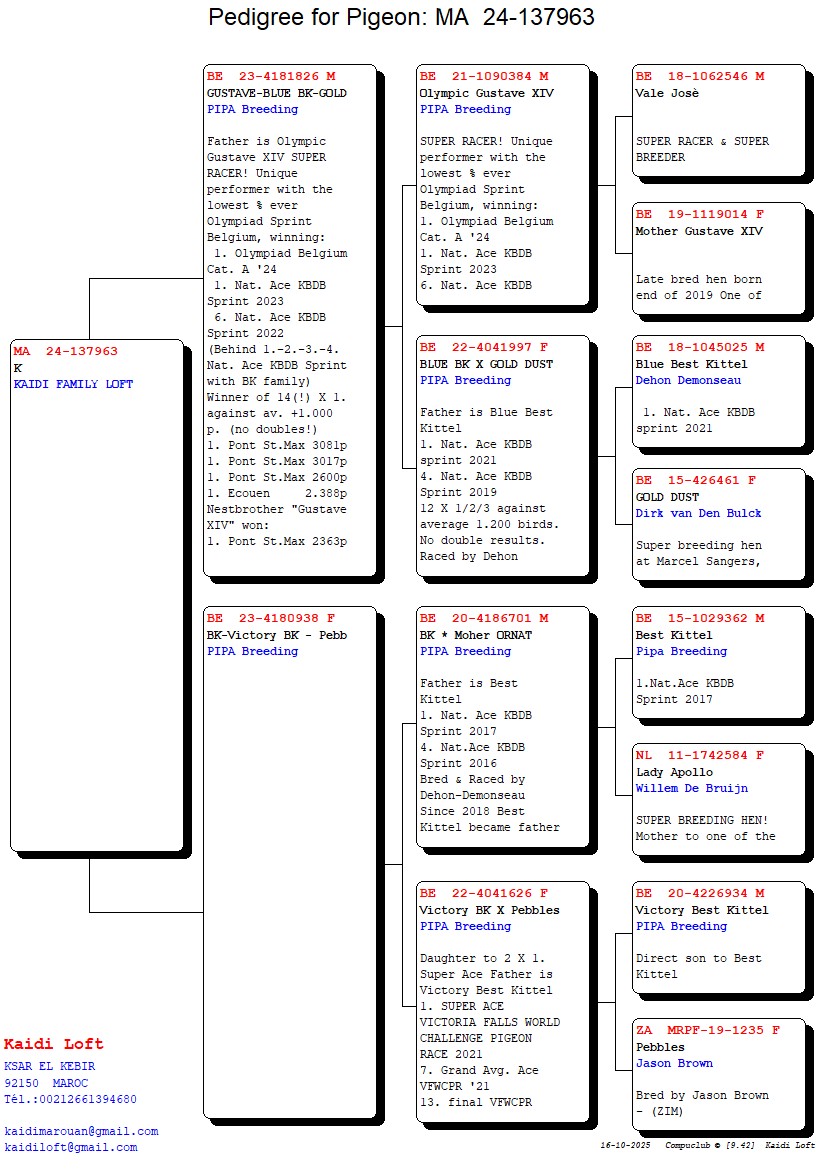Click the red Kaidi Loft heading

point(54,1044)
